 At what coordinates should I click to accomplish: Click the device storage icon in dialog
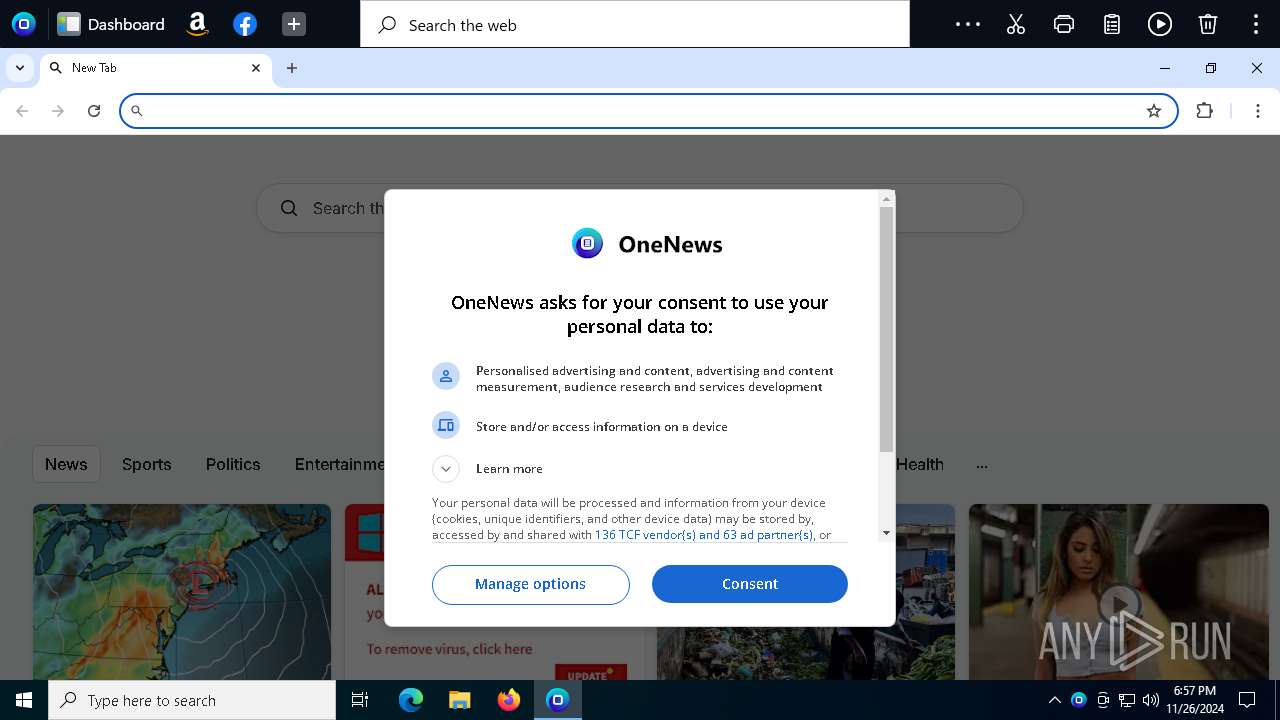point(446,426)
